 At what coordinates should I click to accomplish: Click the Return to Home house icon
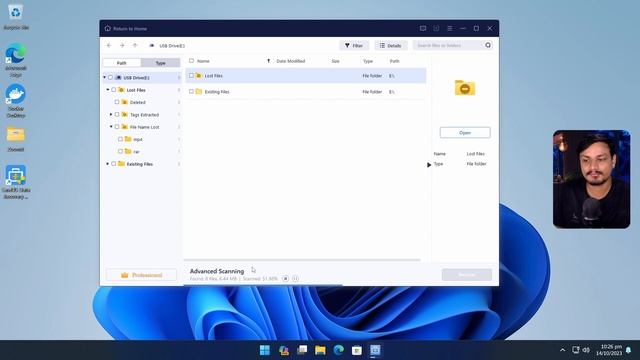coord(108,29)
